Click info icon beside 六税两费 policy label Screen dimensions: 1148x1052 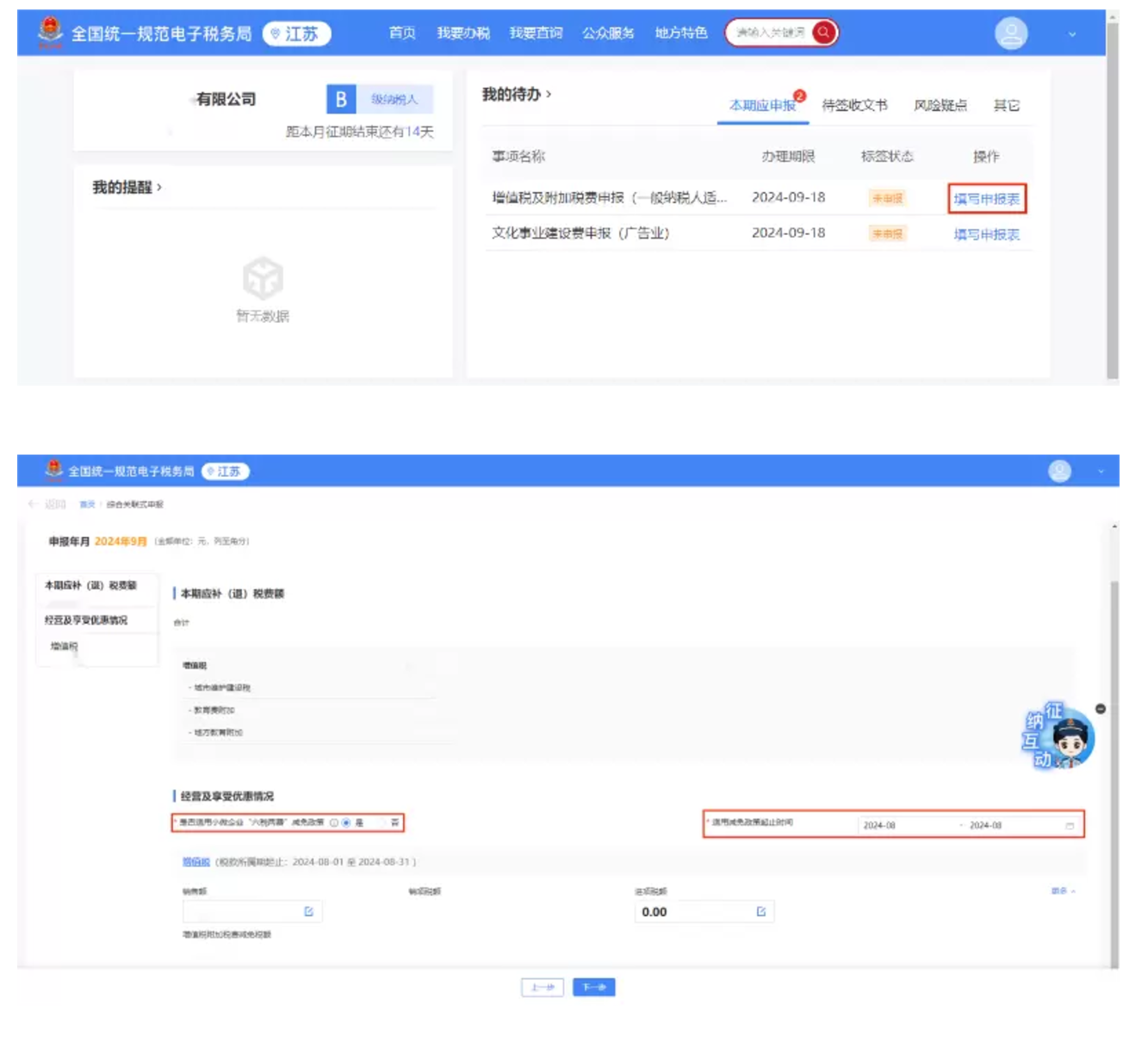tap(334, 823)
